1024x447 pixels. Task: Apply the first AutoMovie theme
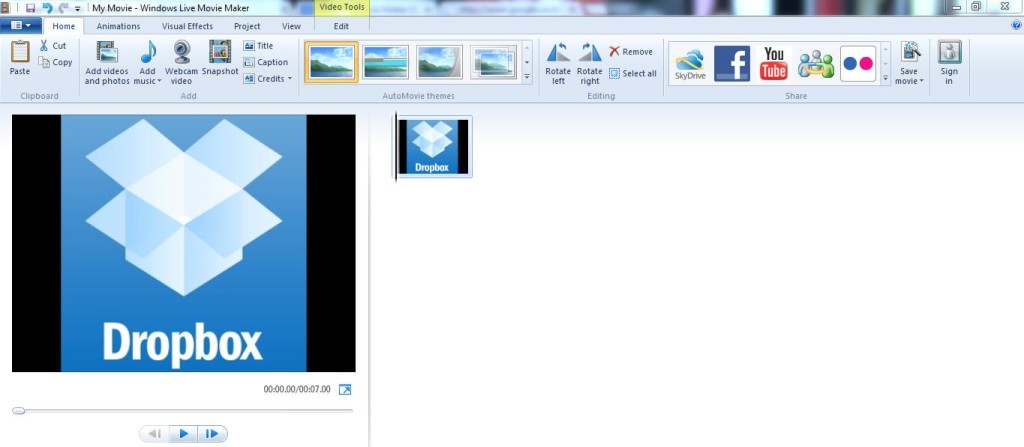pos(331,62)
